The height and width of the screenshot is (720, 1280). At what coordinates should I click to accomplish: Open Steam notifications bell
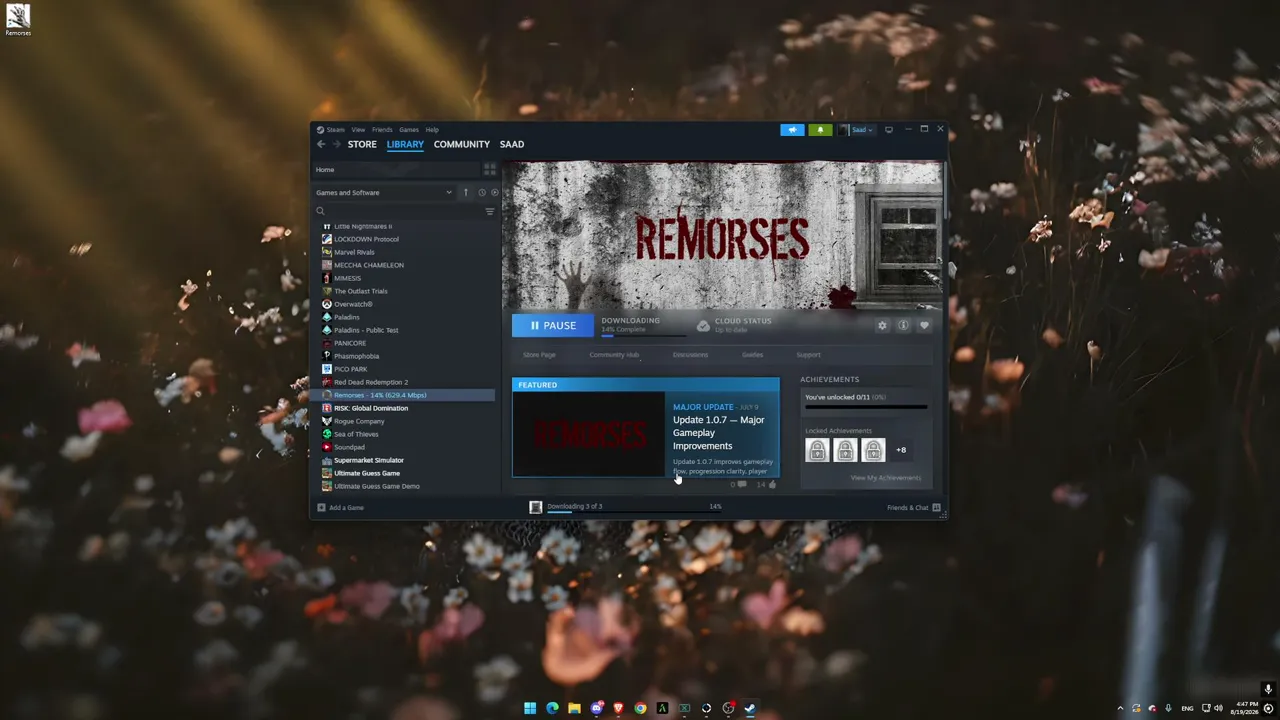click(820, 130)
